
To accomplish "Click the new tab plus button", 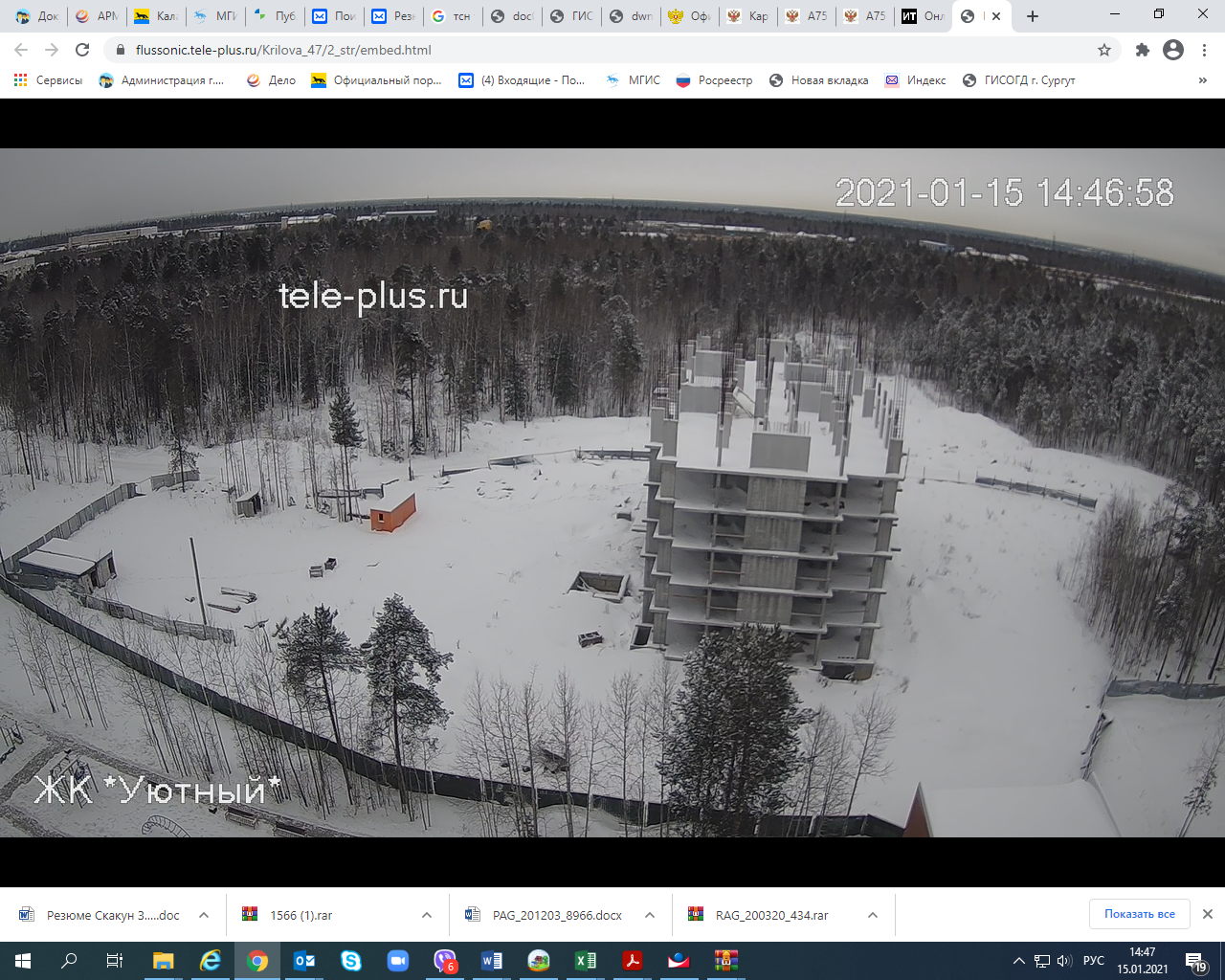I will pos(1033,16).
